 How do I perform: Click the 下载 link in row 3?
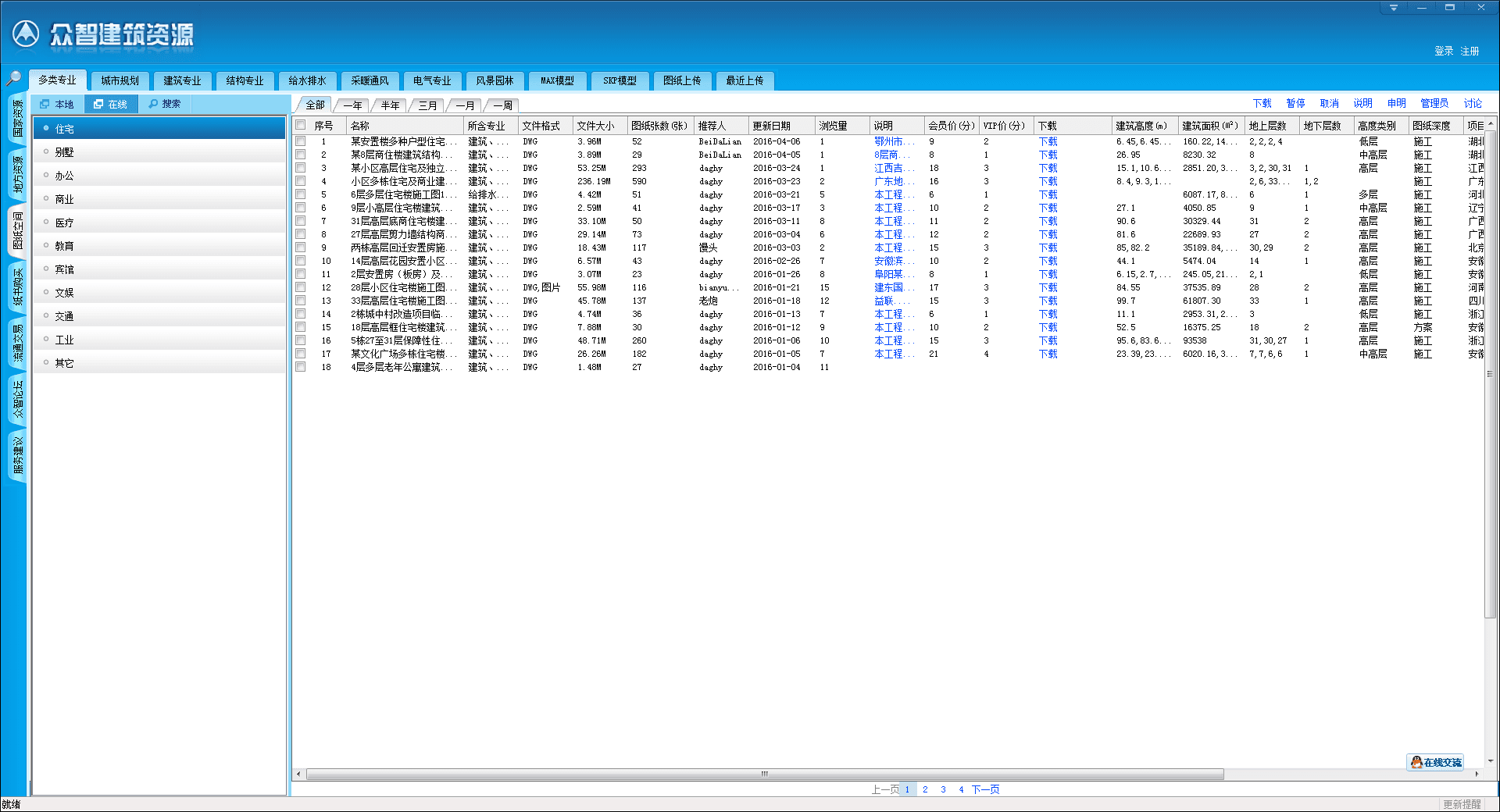point(1048,168)
